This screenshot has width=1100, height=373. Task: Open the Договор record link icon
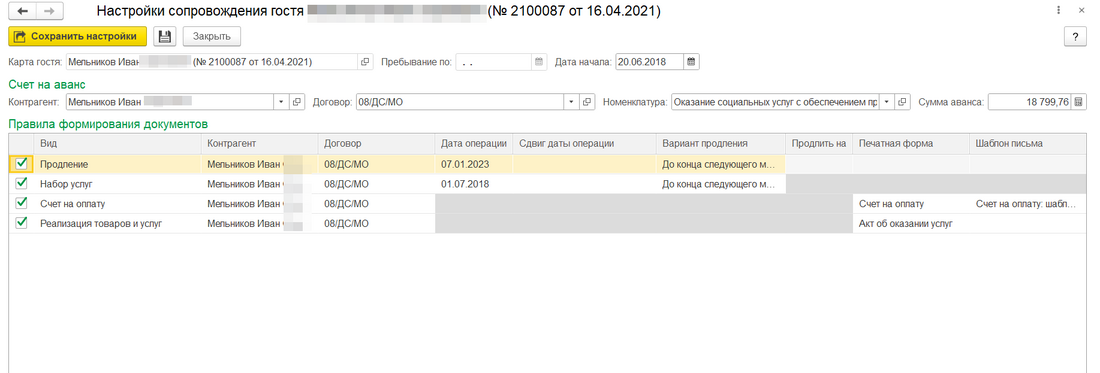(588, 102)
